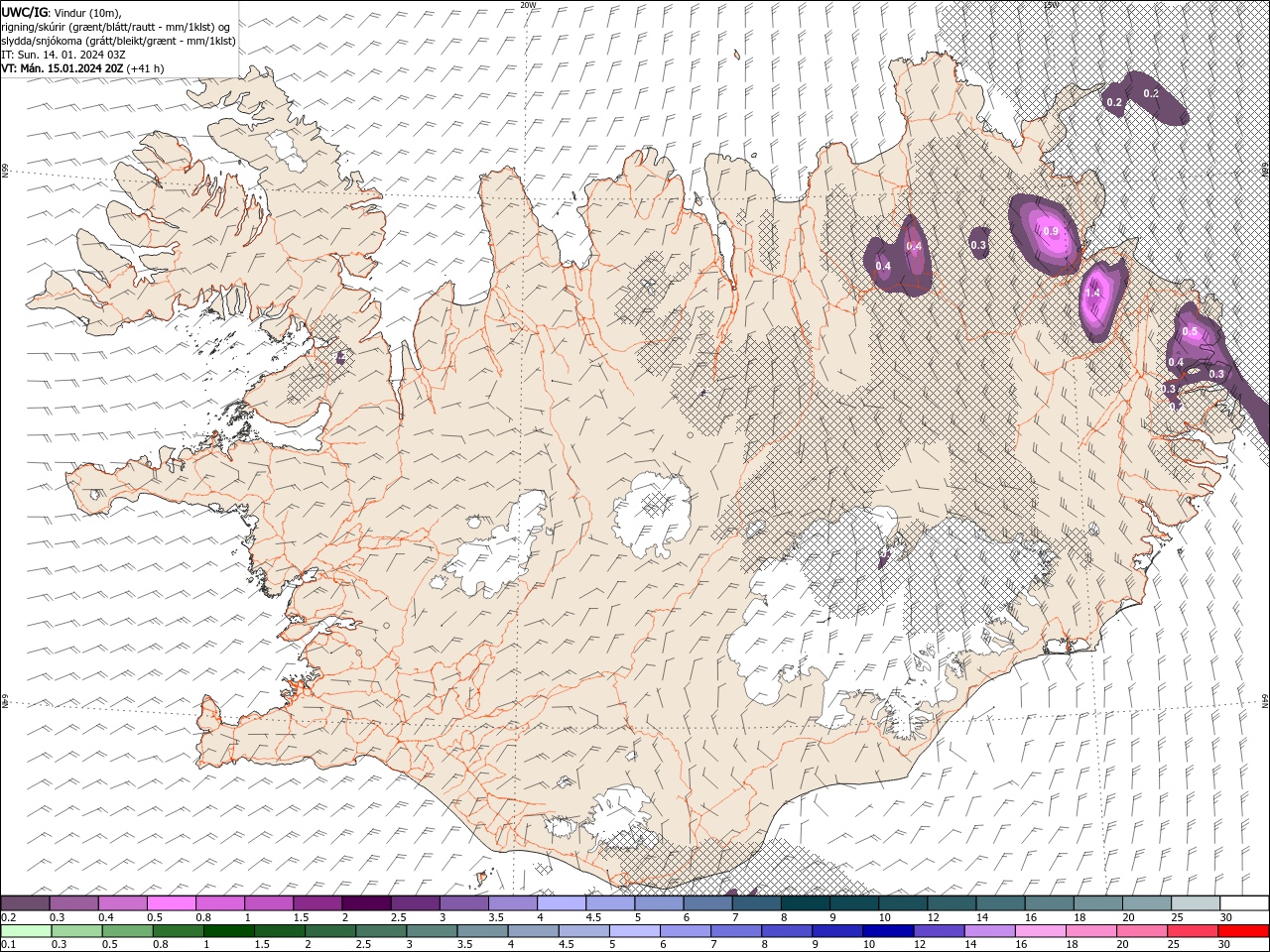Screen dimensions: 1270x952
Task: Click the '20W' longitude label at the top edge
Action: (528, 5)
